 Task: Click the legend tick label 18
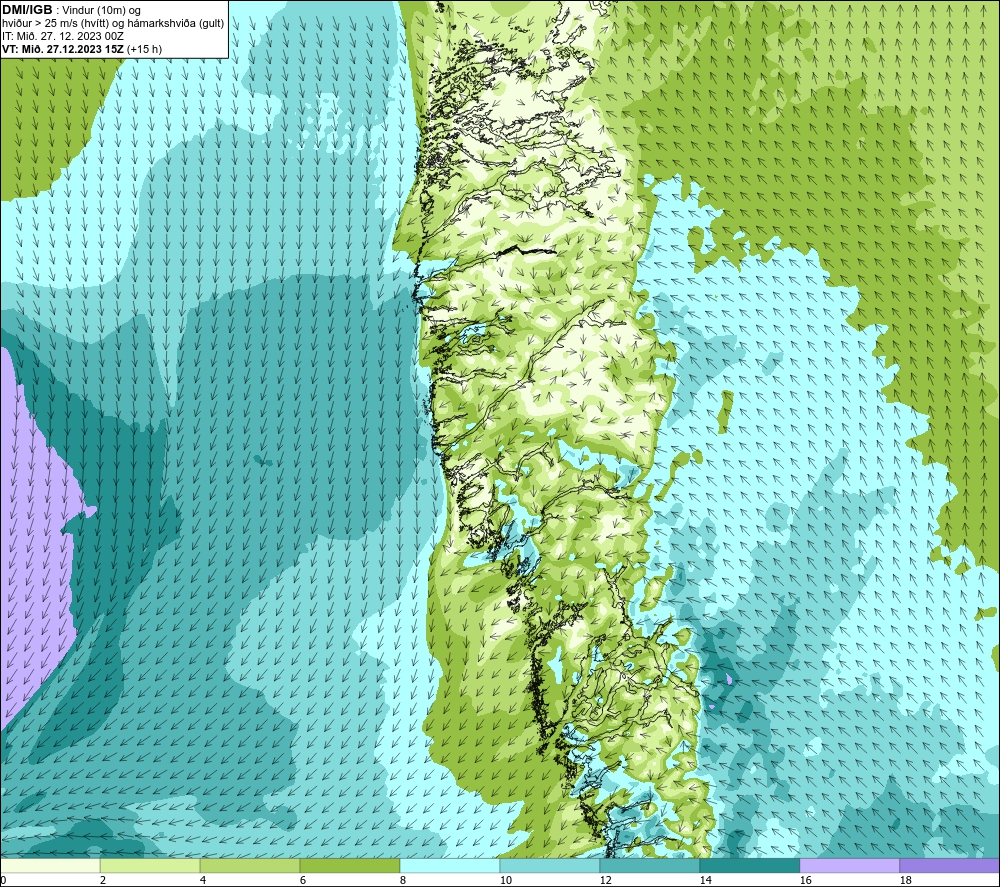point(905,881)
